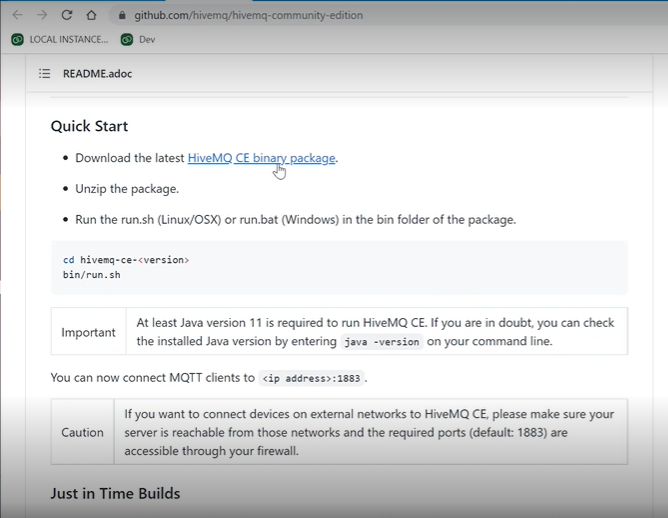This screenshot has height=518, width=668.
Task: Open the Dev bookmark
Action: pyautogui.click(x=138, y=40)
